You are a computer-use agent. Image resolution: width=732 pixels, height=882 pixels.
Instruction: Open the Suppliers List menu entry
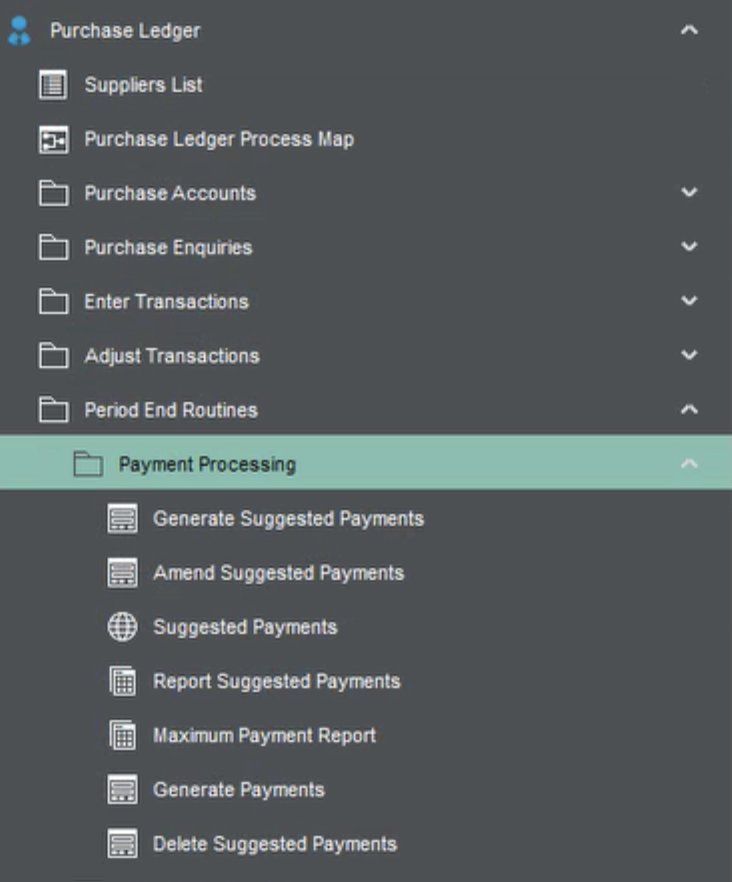(x=143, y=85)
